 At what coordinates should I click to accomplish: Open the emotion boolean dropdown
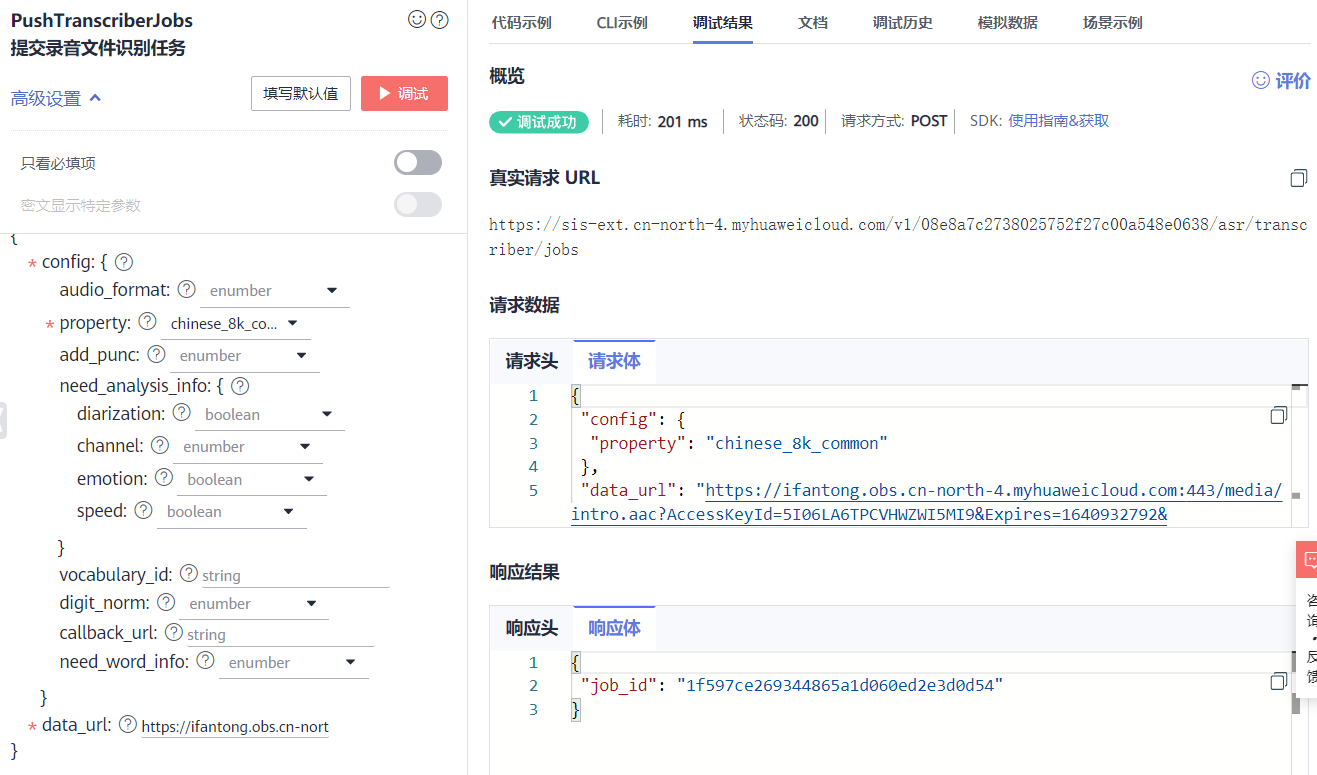tap(250, 479)
